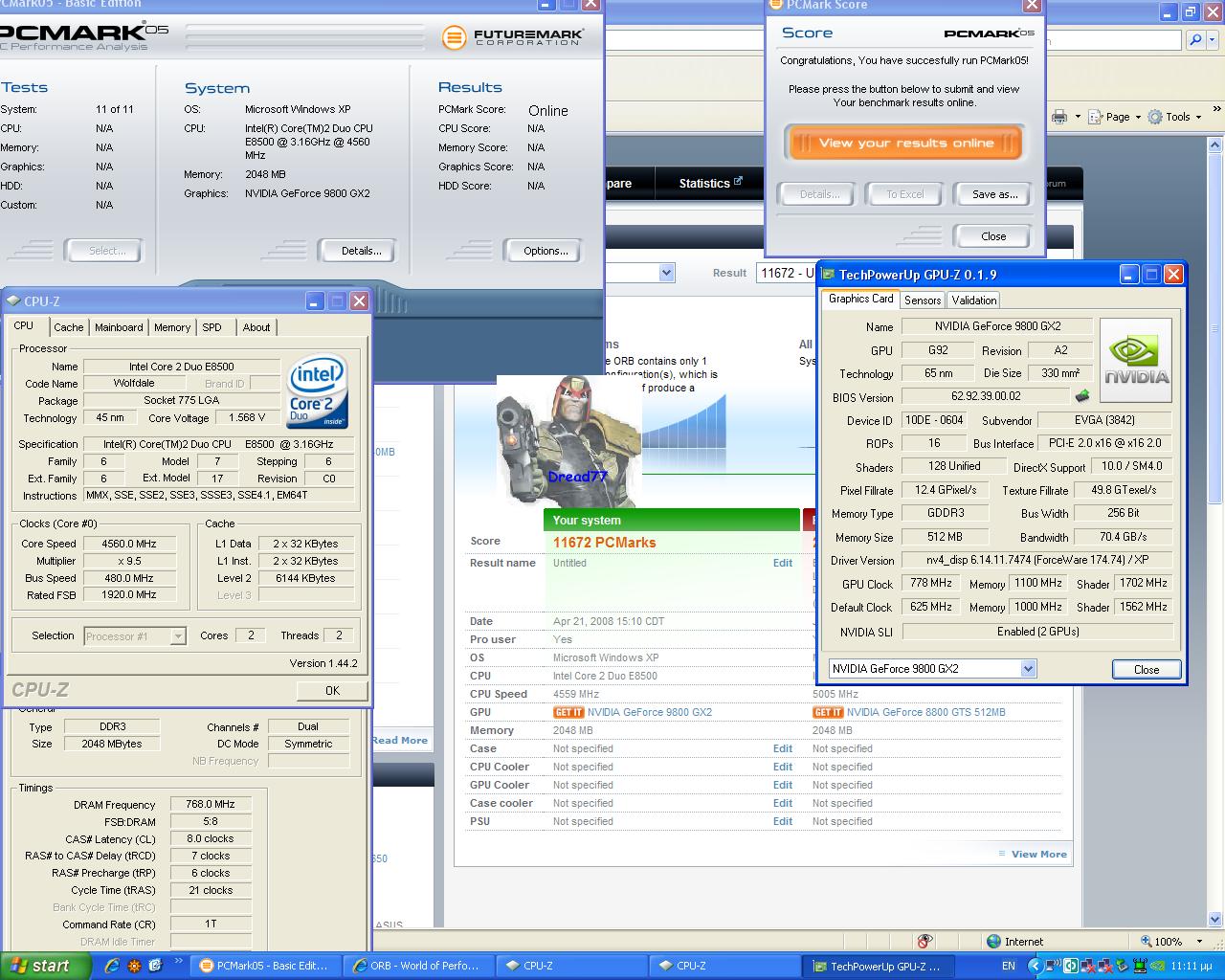
Task: Click the browser search magnifier icon
Action: click(x=1195, y=40)
